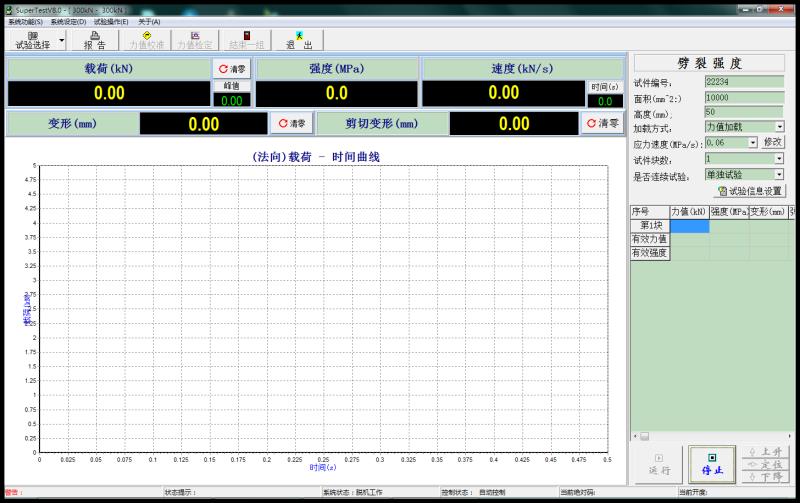Click the 上升 raise button
The image size is (800, 503).
pyautogui.click(x=765, y=452)
